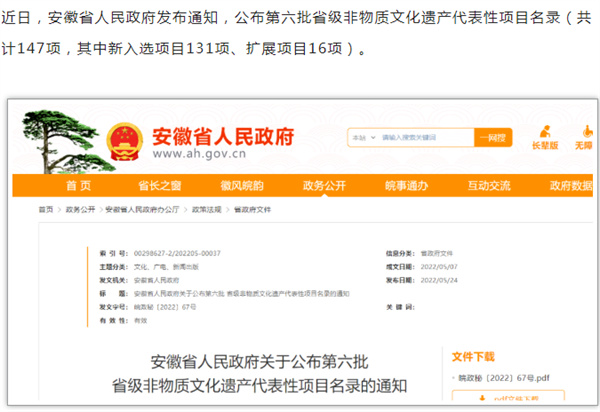The image size is (600, 412).
Task: Select the validity value 有效
Action: pos(140,321)
